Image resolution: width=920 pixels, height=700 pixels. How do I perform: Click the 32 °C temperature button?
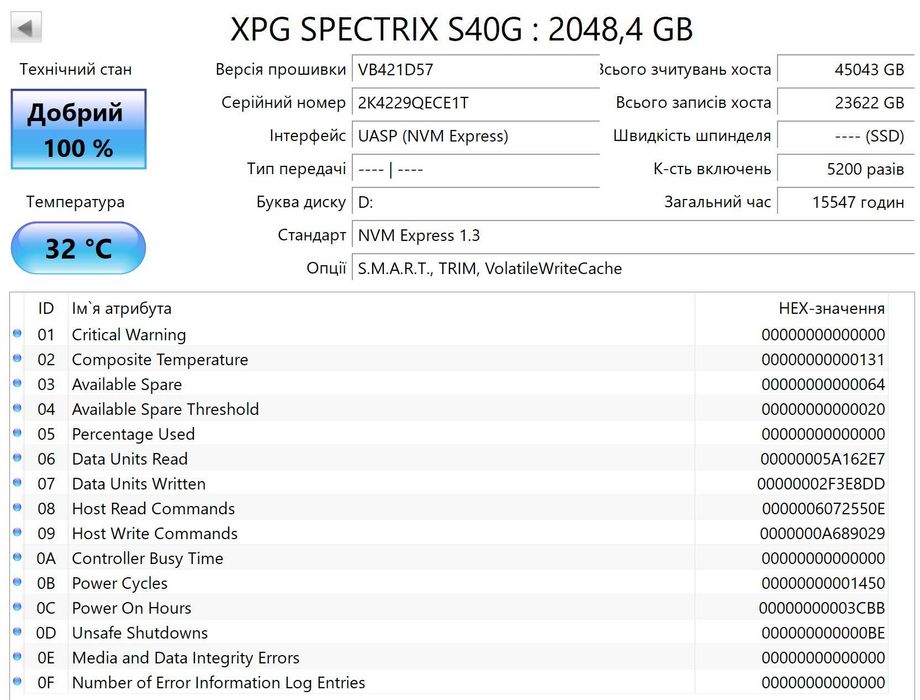tap(78, 248)
